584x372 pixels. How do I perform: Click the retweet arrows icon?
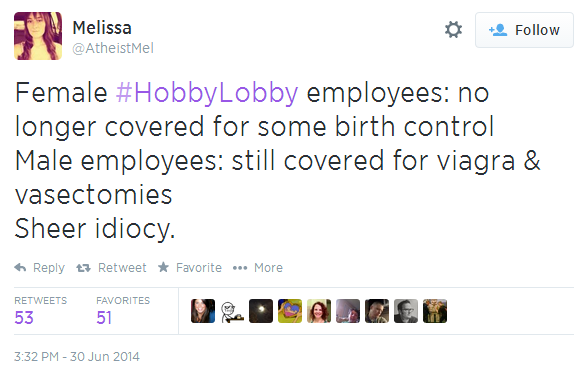(x=83, y=268)
